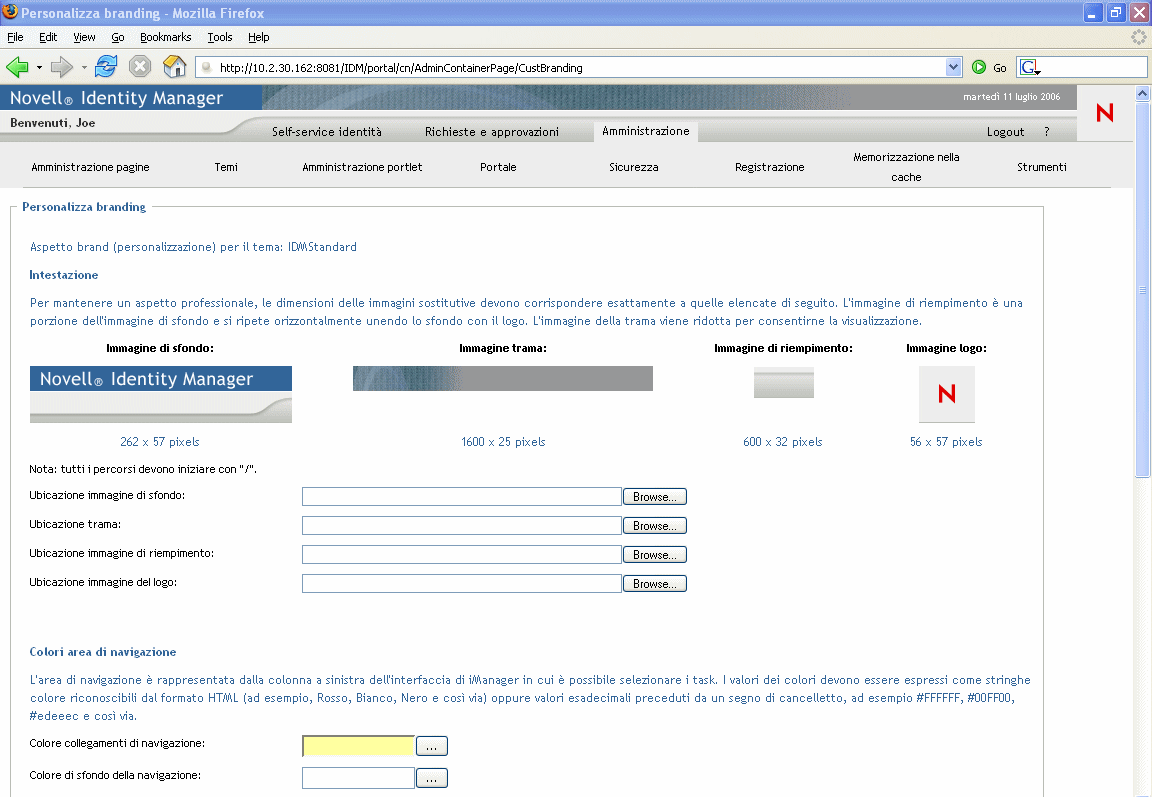Switch to Richieste e approvazioni tab
This screenshot has height=797, width=1152.
tap(492, 131)
